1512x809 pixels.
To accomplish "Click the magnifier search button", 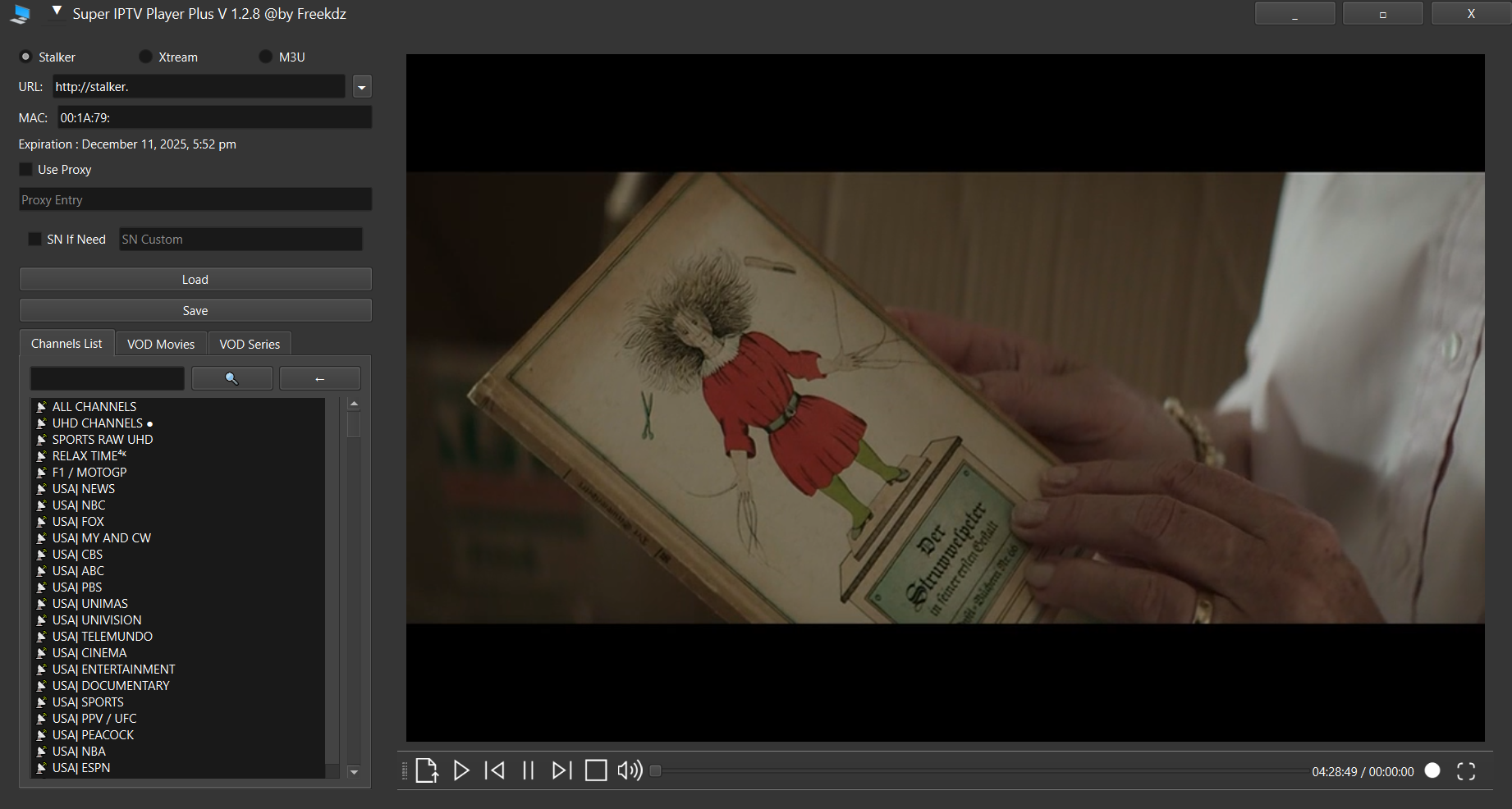I will [x=232, y=378].
